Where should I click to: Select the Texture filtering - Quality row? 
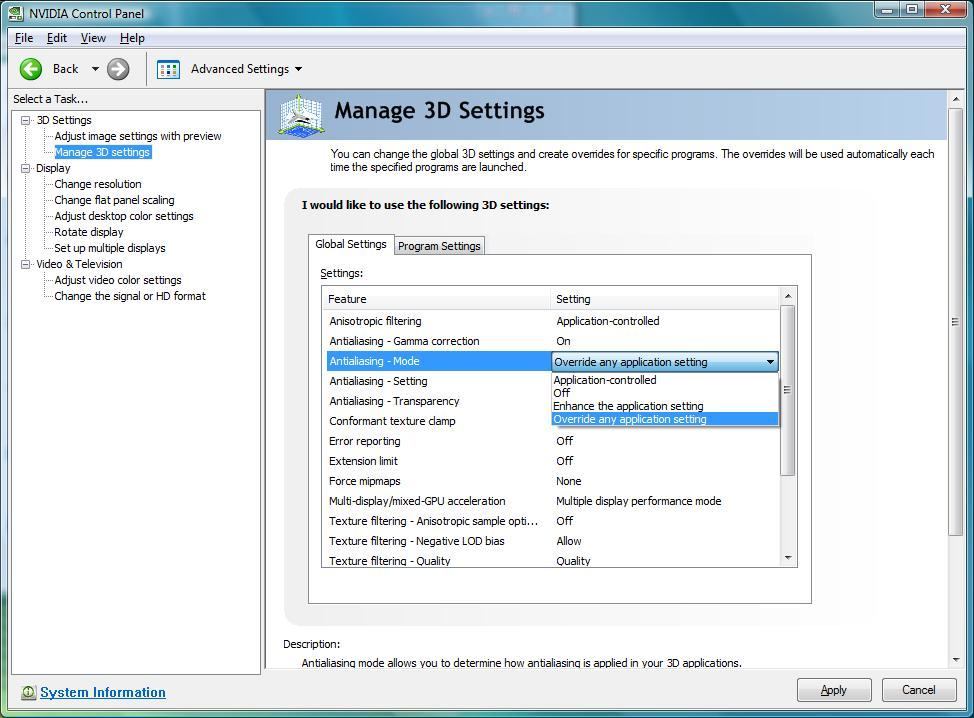[x=552, y=560]
